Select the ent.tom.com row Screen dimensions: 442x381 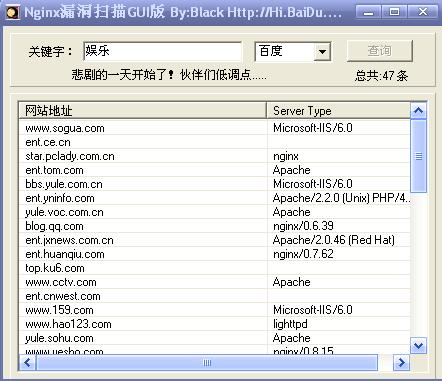(x=215, y=170)
